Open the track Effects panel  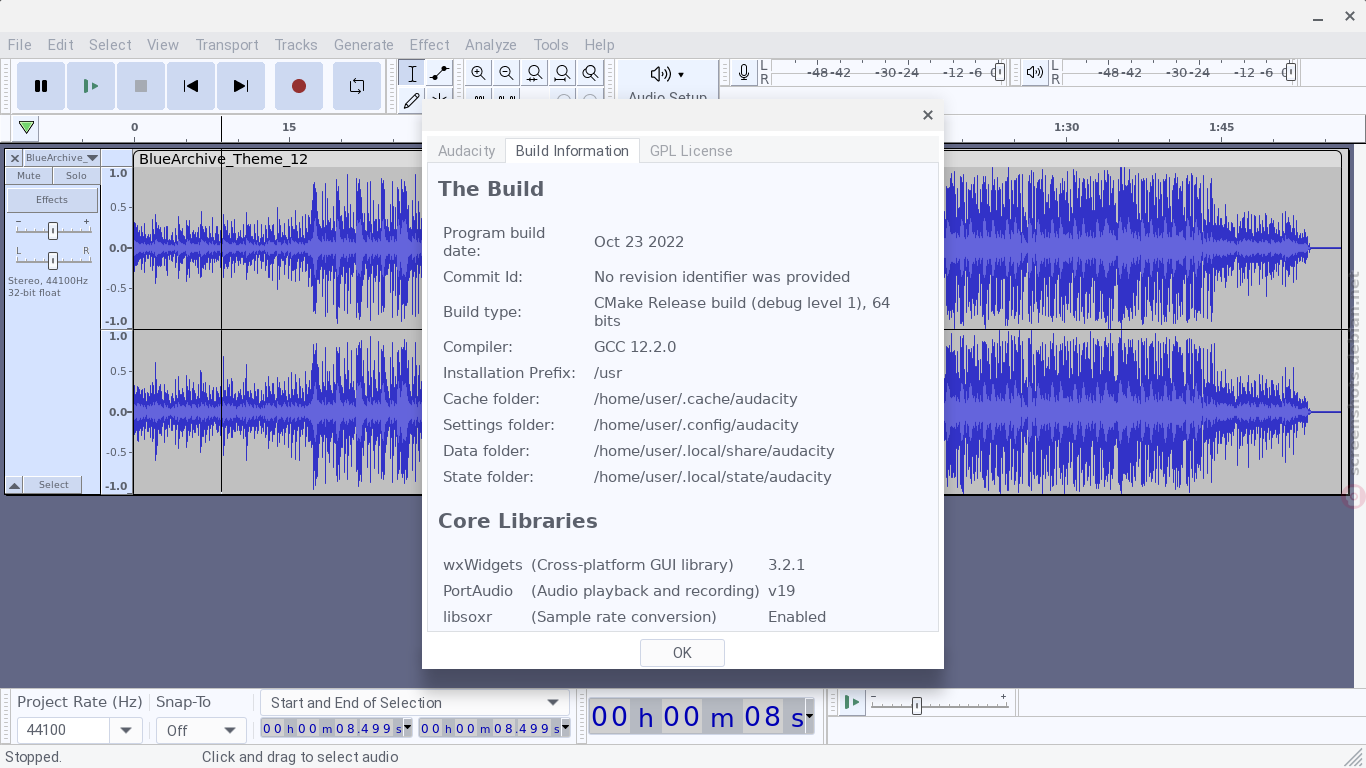click(52, 200)
